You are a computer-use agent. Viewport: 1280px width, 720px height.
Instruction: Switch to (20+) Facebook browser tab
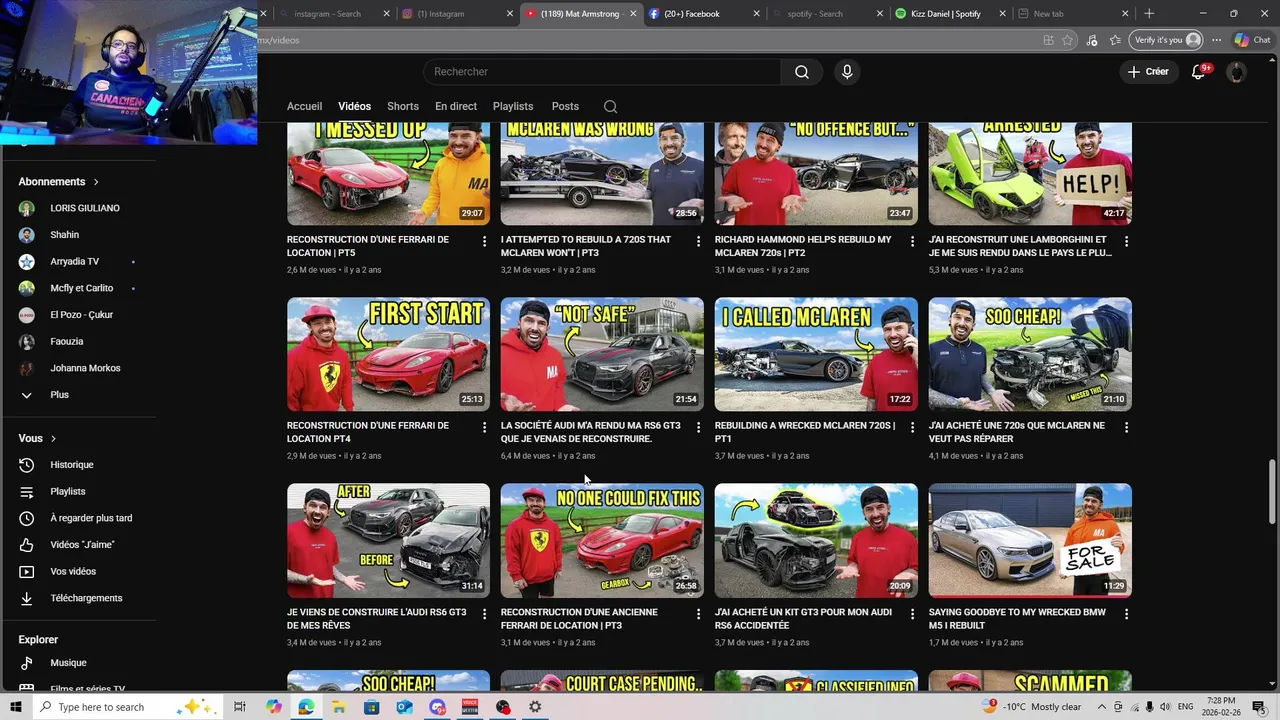[x=704, y=14]
